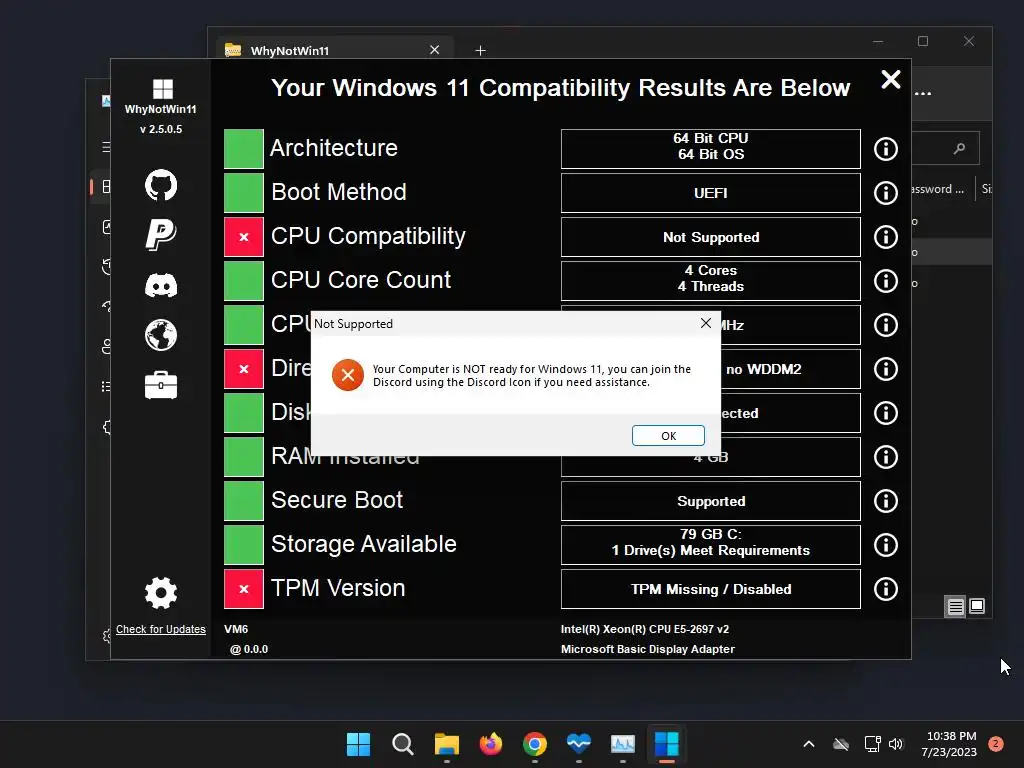Show info for Boot Method row
Viewport: 1024px width, 768px height.
pos(886,193)
